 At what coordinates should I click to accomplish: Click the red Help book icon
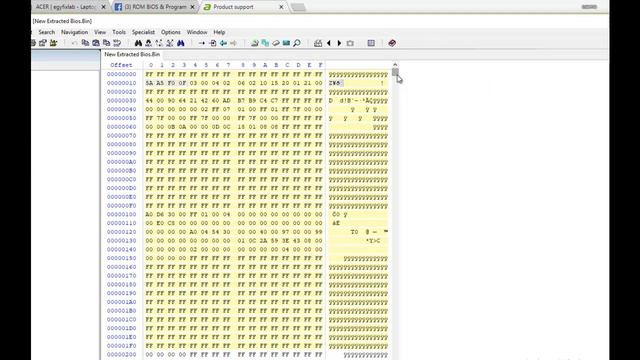coord(392,43)
